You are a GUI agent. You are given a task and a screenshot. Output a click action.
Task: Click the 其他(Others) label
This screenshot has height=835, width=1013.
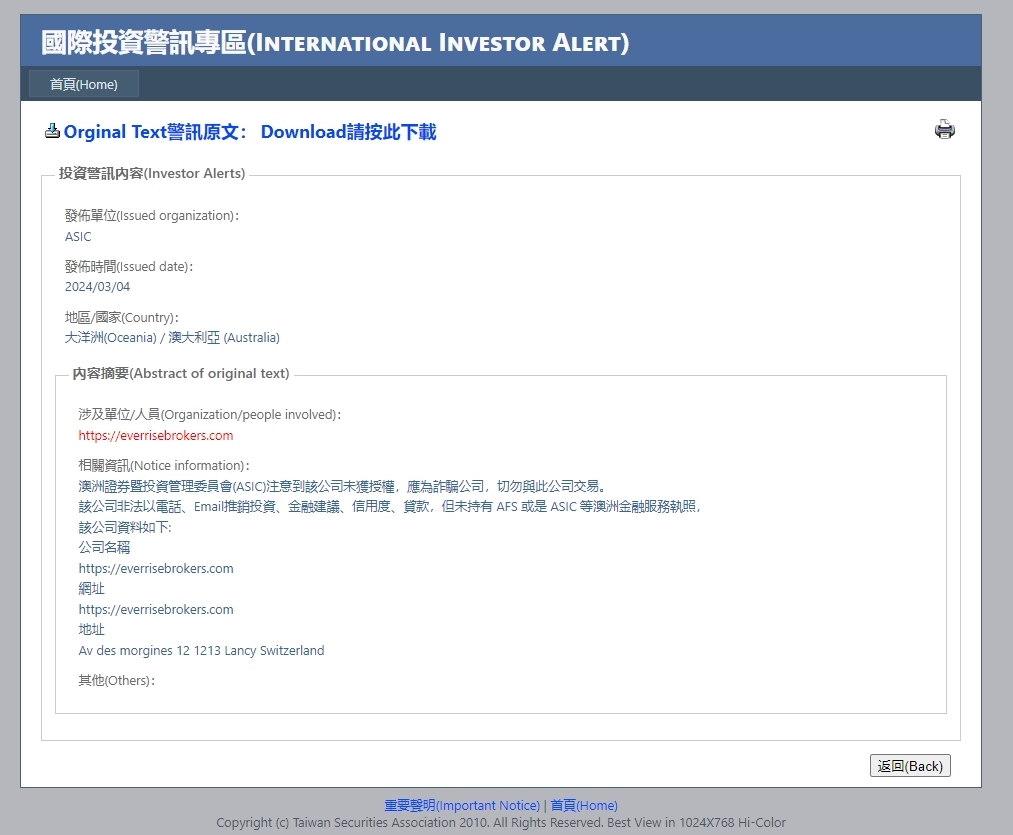pos(116,681)
